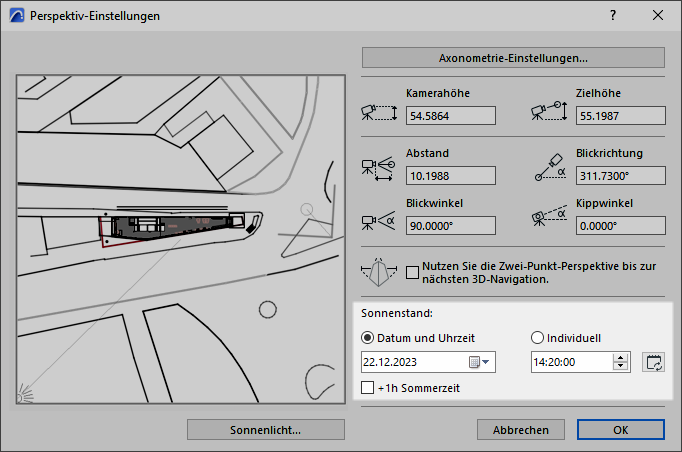Click the time field showing 14:20:00

pyautogui.click(x=580, y=362)
